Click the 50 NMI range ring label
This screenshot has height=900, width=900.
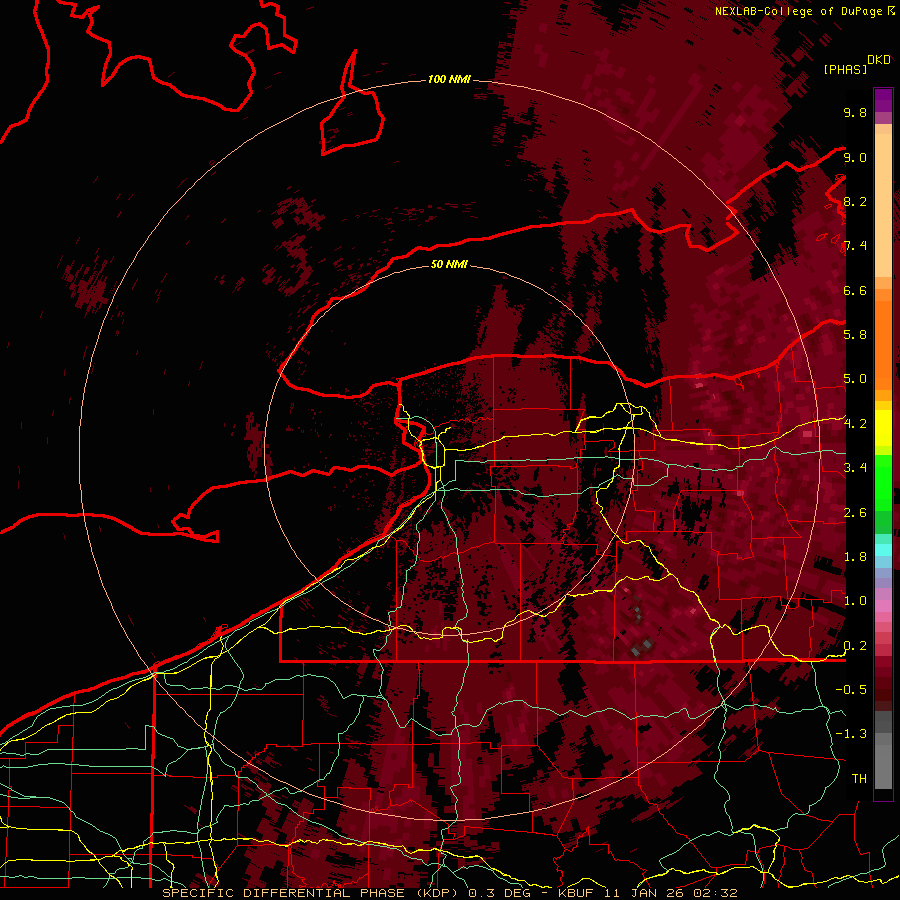tap(449, 265)
